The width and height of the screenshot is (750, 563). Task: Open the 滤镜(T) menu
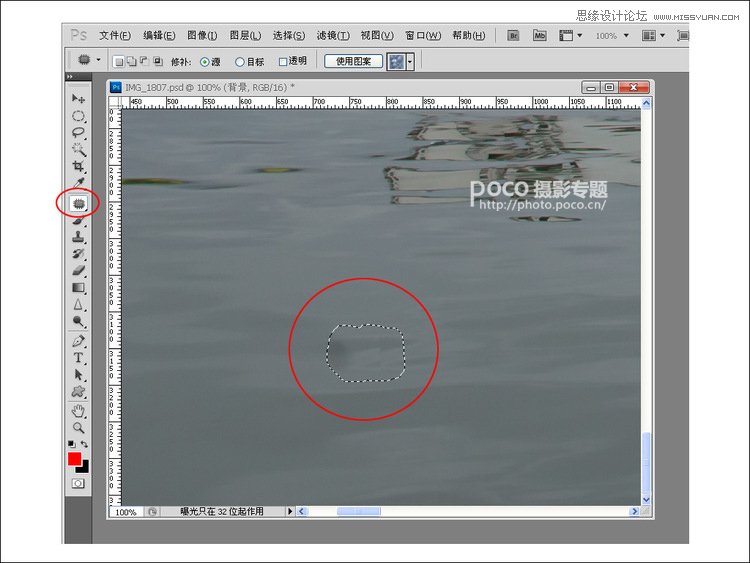(x=333, y=35)
